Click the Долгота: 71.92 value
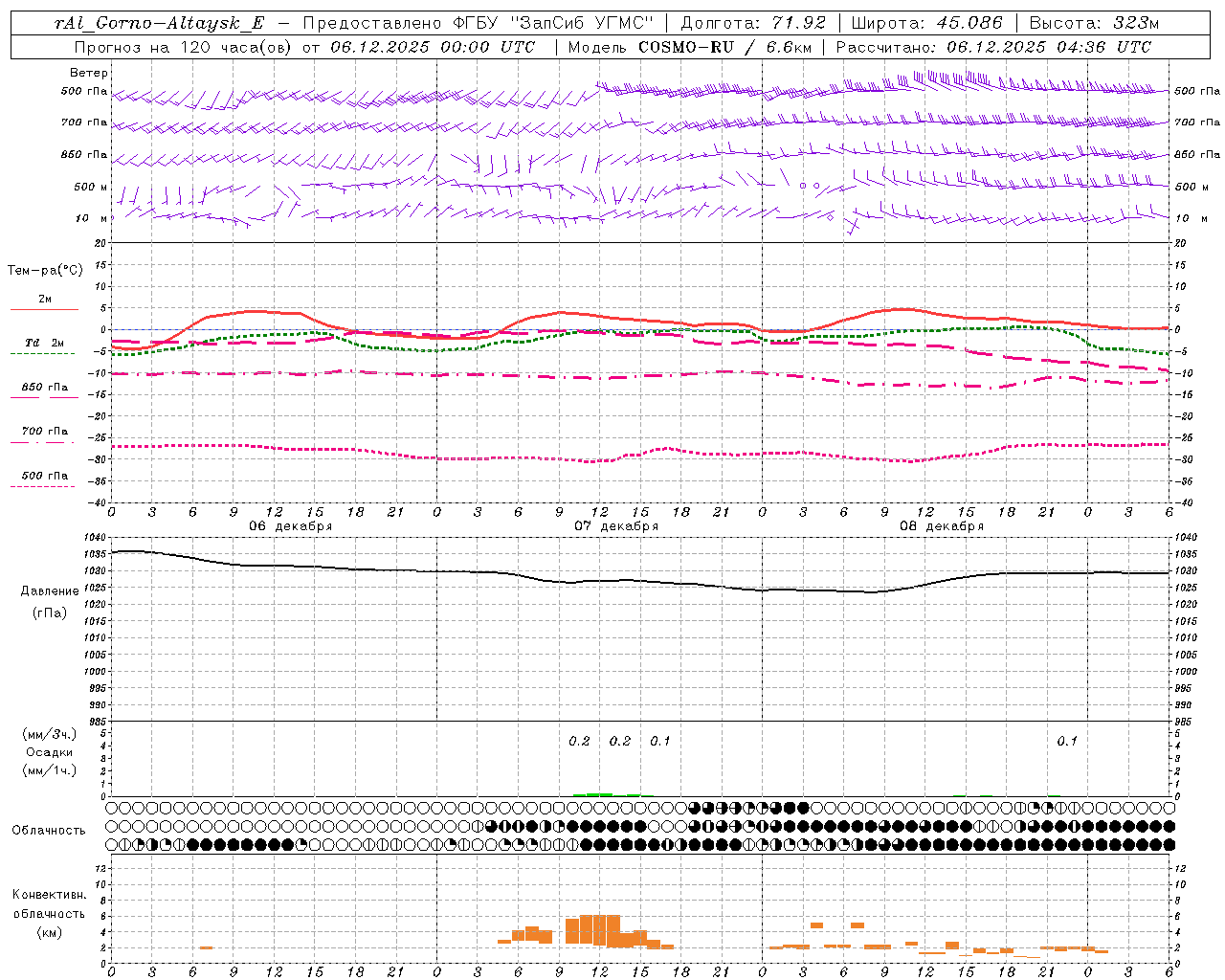The width and height of the screenshot is (1225, 980). pyautogui.click(x=753, y=23)
